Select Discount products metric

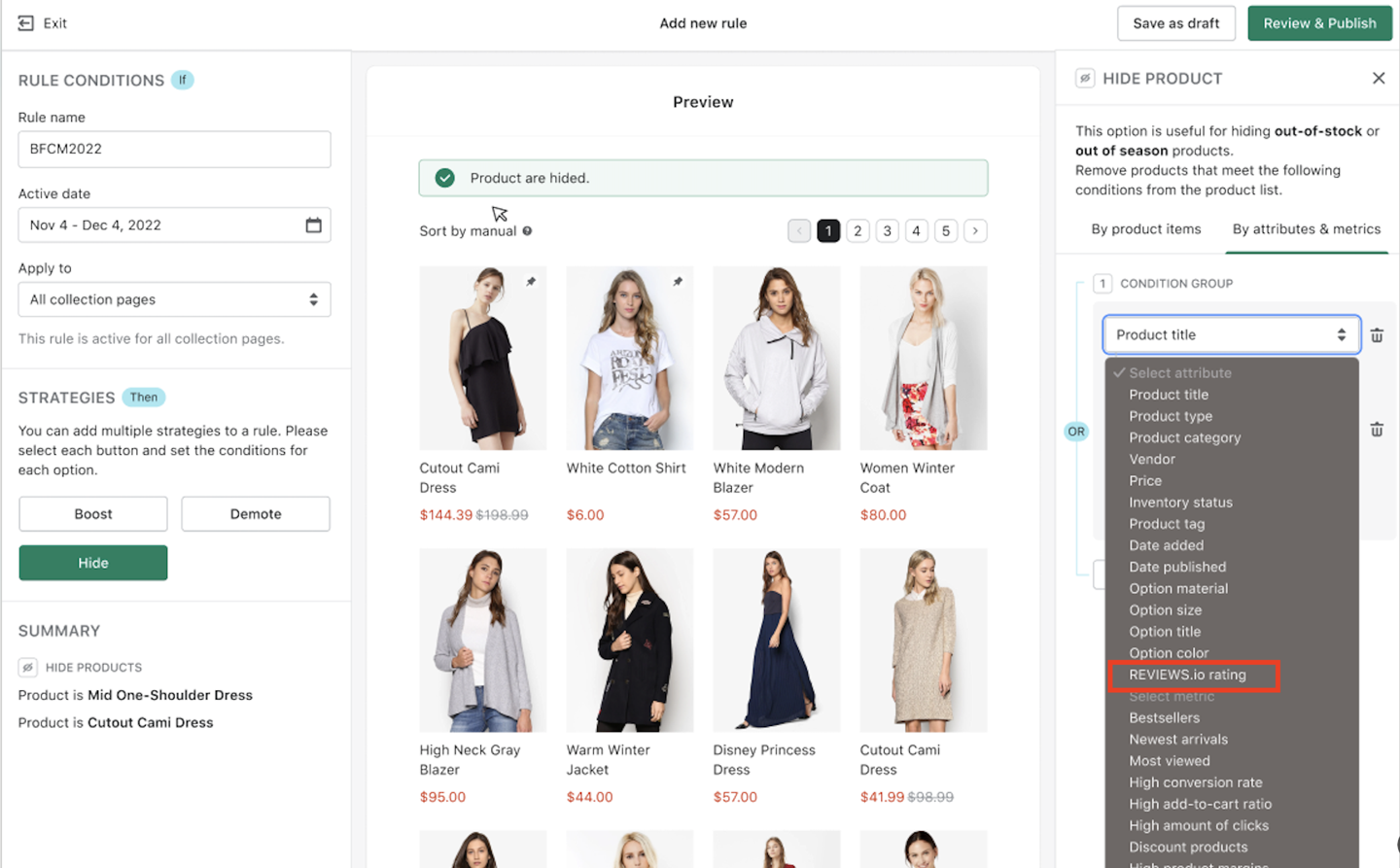click(1188, 847)
